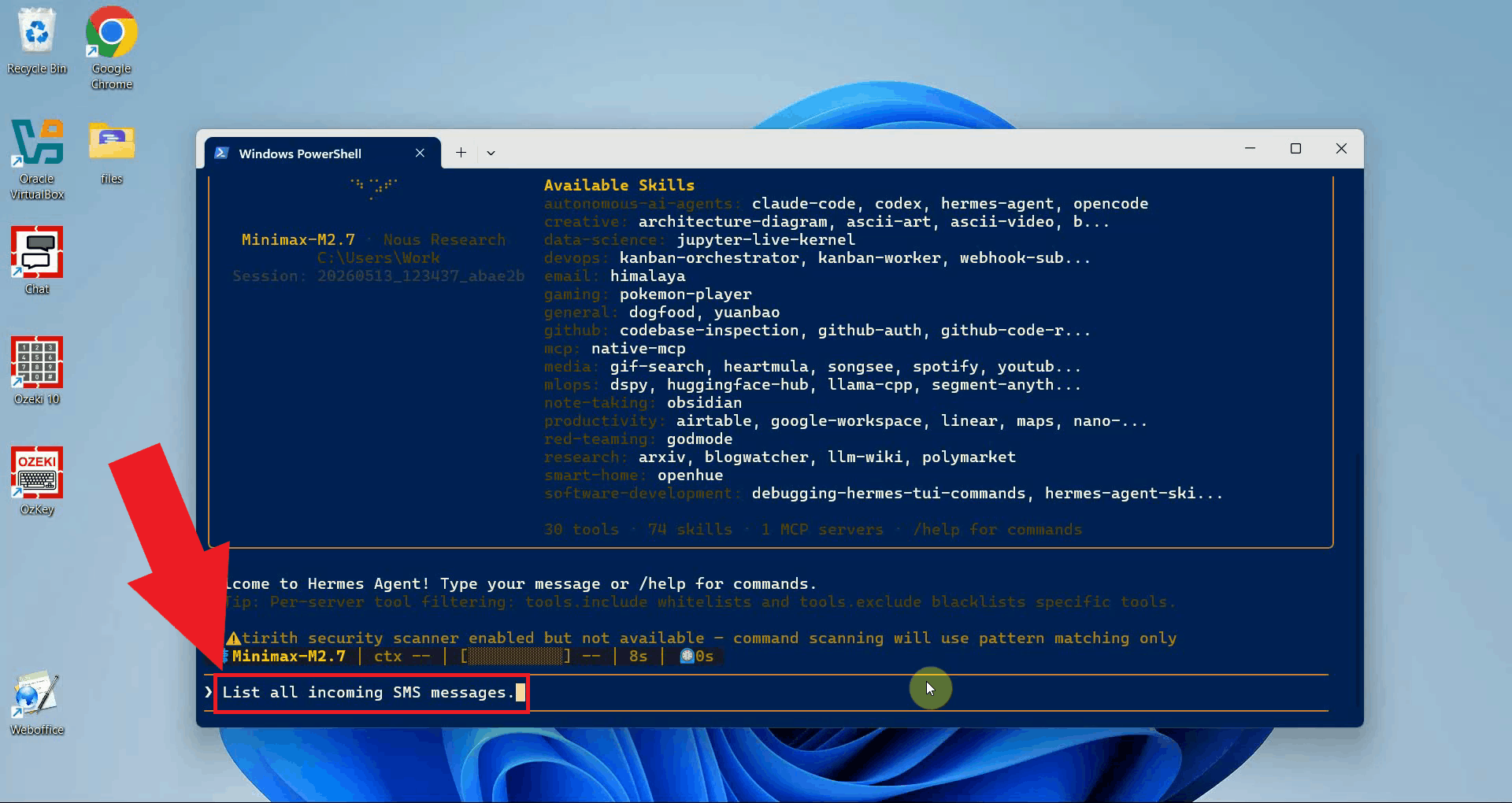Click the '1 MCP servers' text
This screenshot has width=1512, height=803.
(822, 530)
